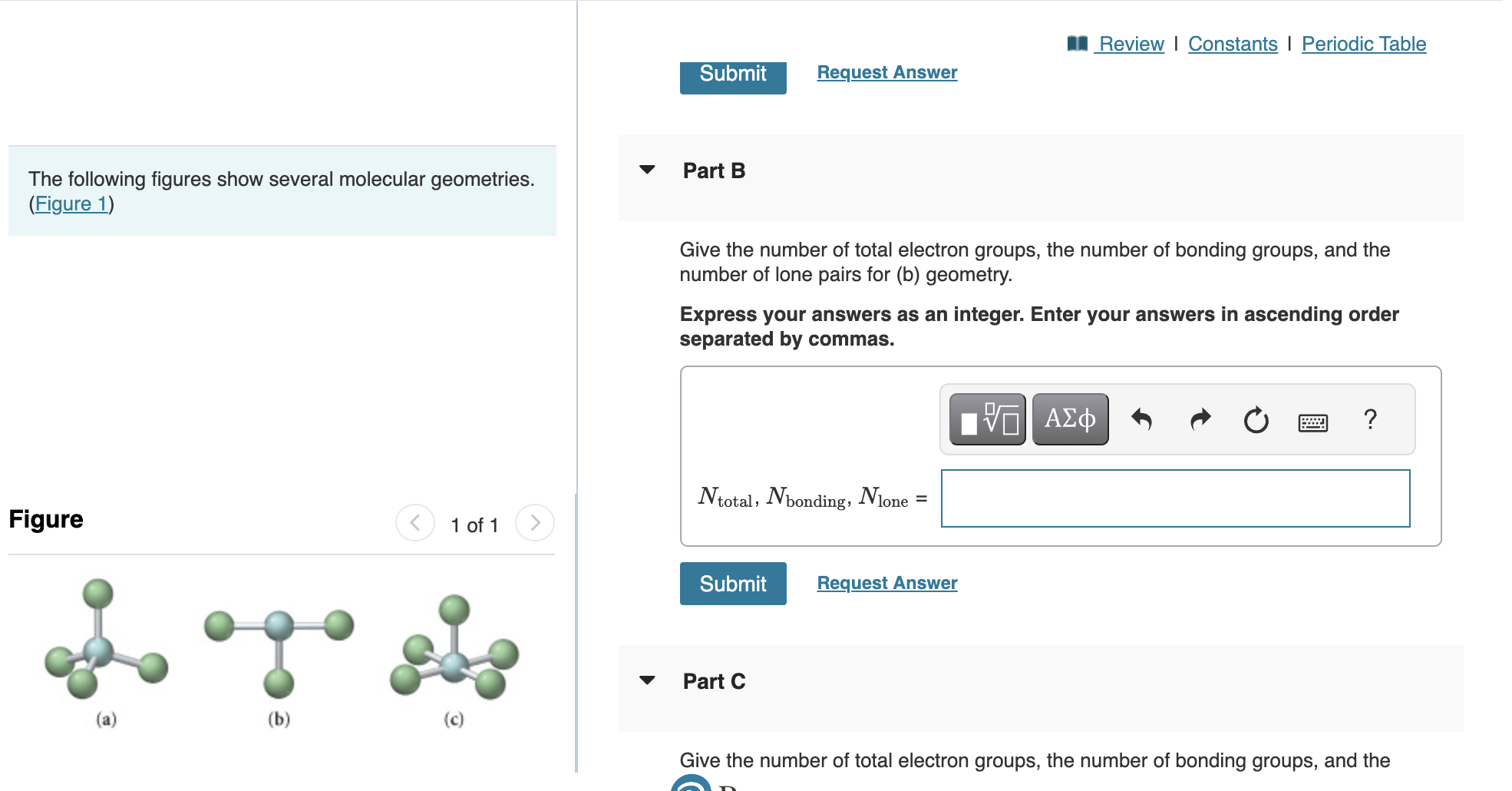This screenshot has height=791, width=1512.
Task: Reset the answer field using the refresh icon
Action: tap(1256, 419)
